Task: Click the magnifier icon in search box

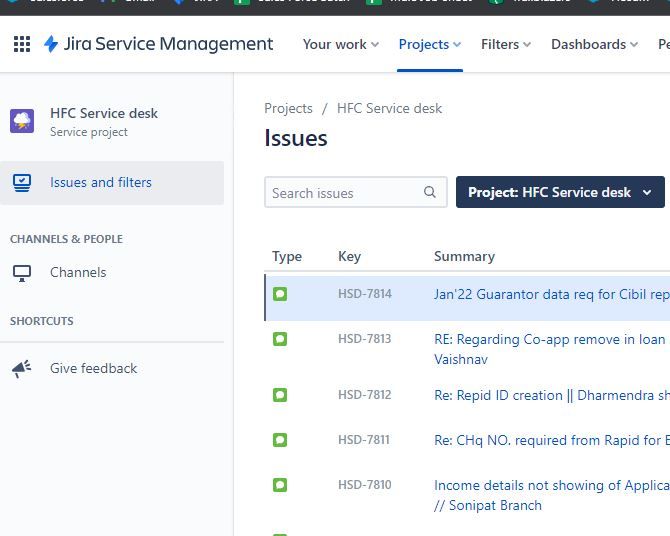Action: tap(430, 193)
